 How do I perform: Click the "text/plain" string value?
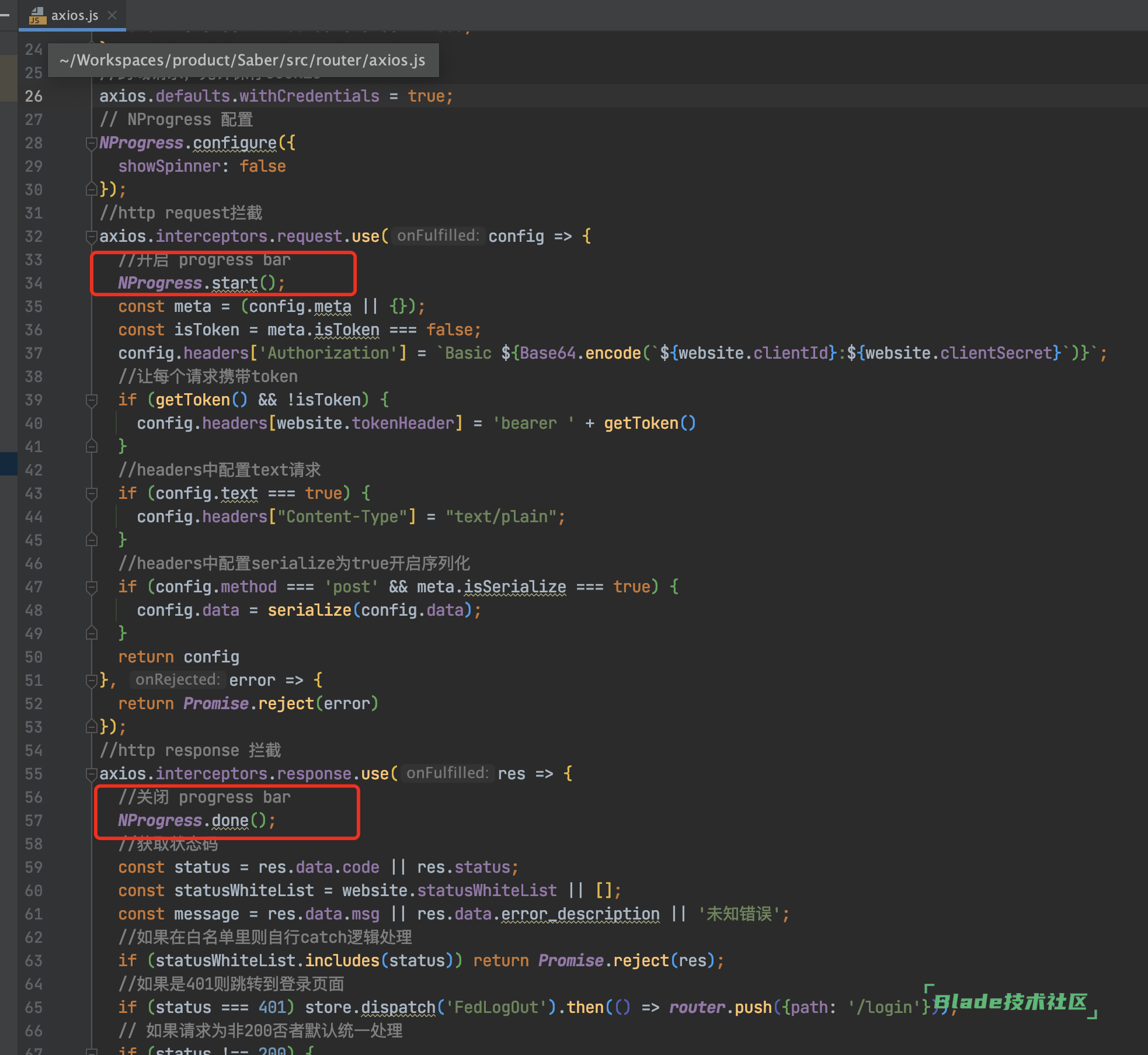[x=501, y=516]
